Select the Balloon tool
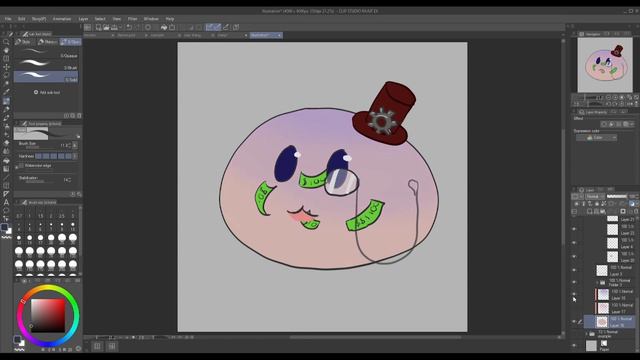The height and width of the screenshot is (360, 640). [6, 211]
